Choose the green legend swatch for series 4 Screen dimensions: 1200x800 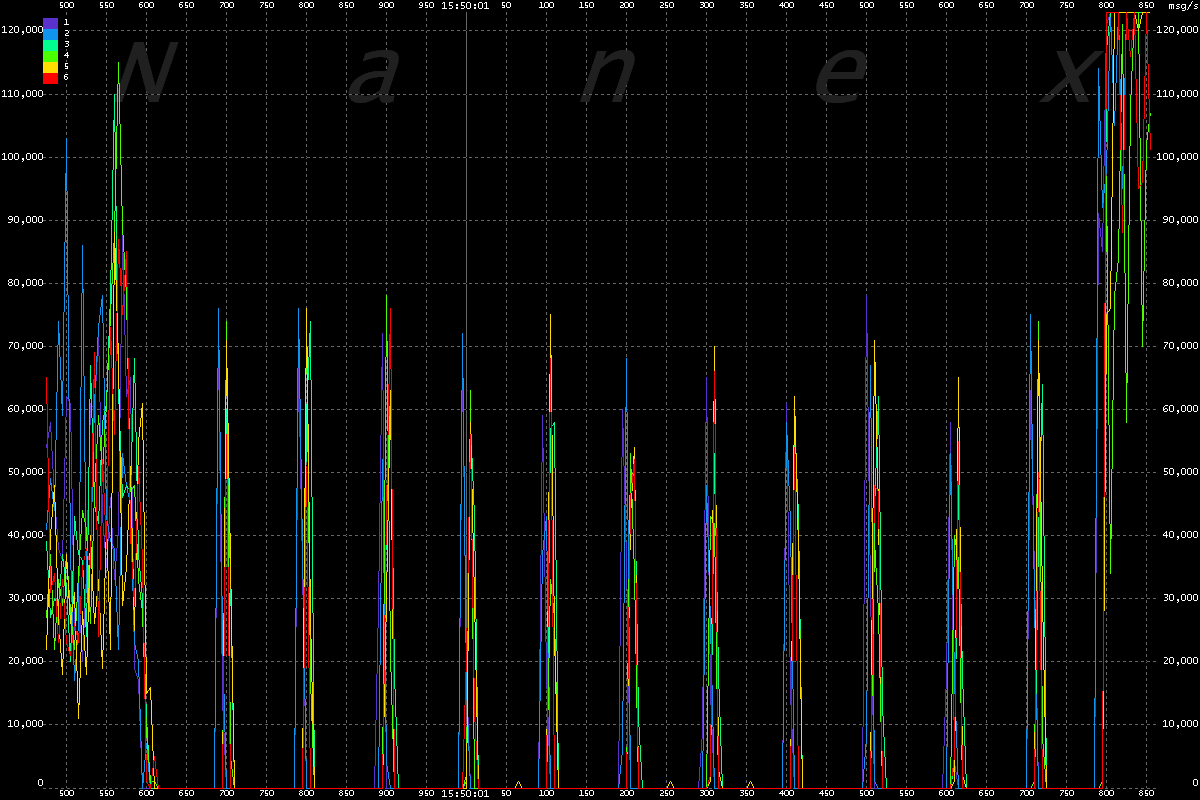click(x=50, y=55)
